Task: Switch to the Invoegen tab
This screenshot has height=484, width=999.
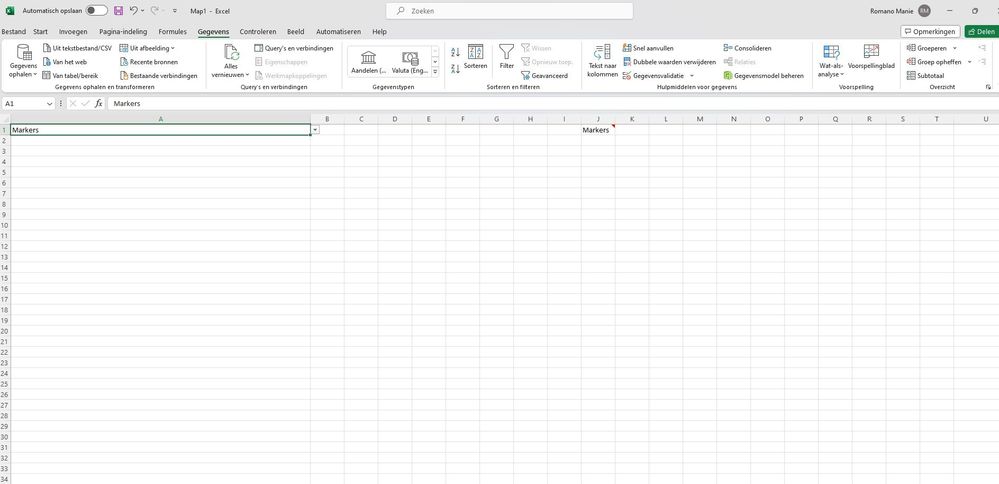Action: [73, 31]
